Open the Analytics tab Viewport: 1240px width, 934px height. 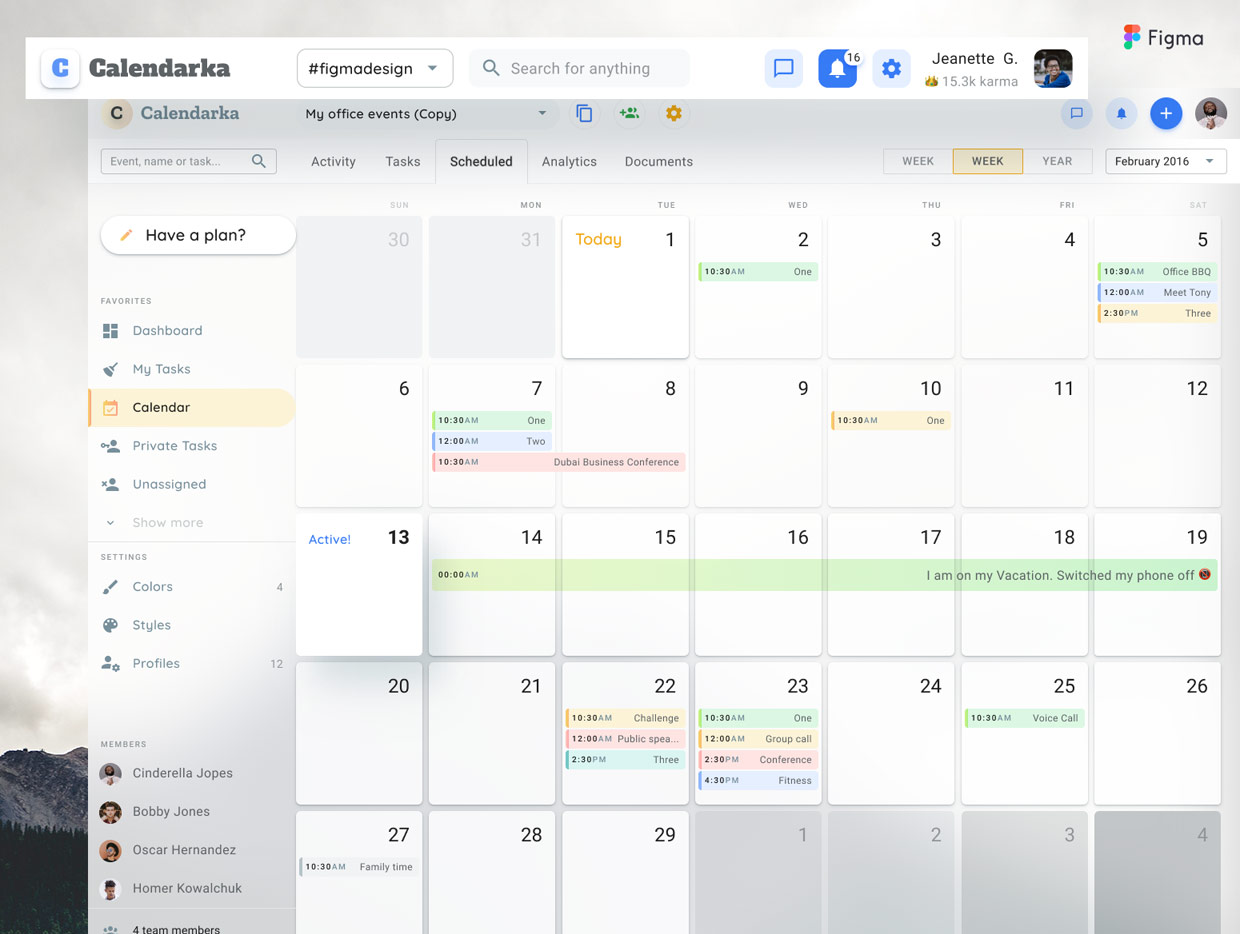[569, 161]
